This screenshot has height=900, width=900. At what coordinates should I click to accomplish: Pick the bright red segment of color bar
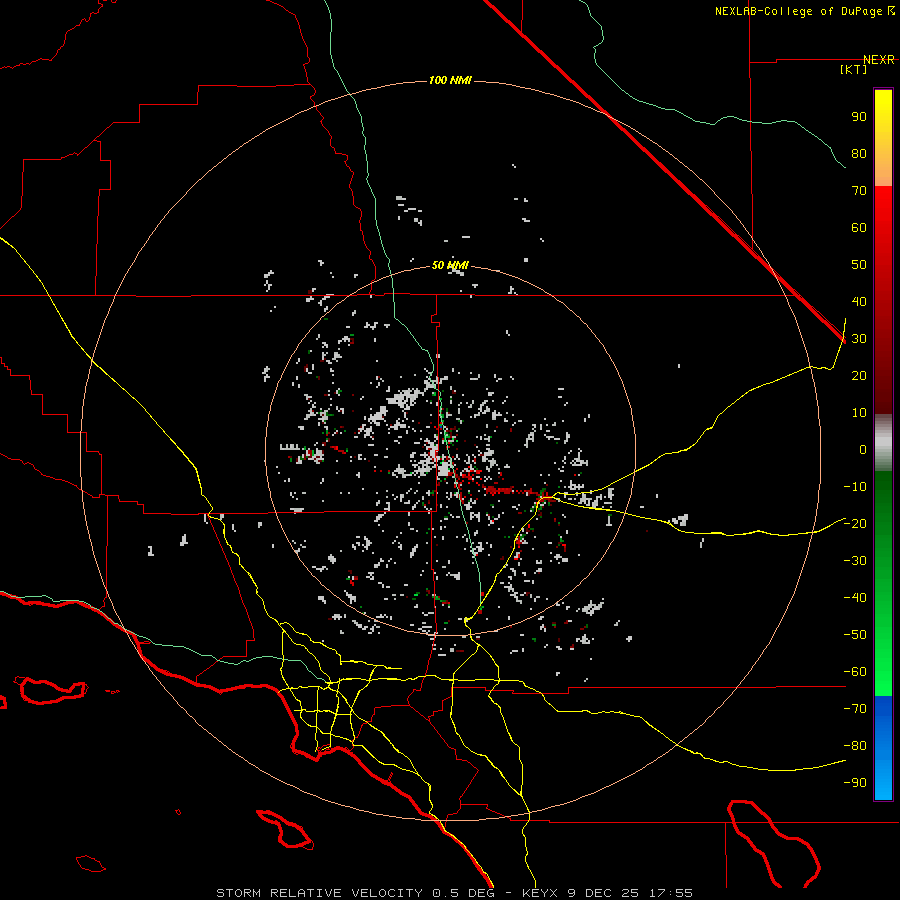[x=883, y=300]
